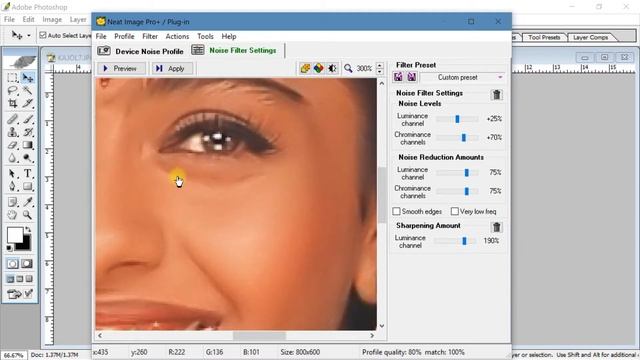The image size is (640, 360).
Task: Select the Lasso tool
Action: (x=12, y=90)
